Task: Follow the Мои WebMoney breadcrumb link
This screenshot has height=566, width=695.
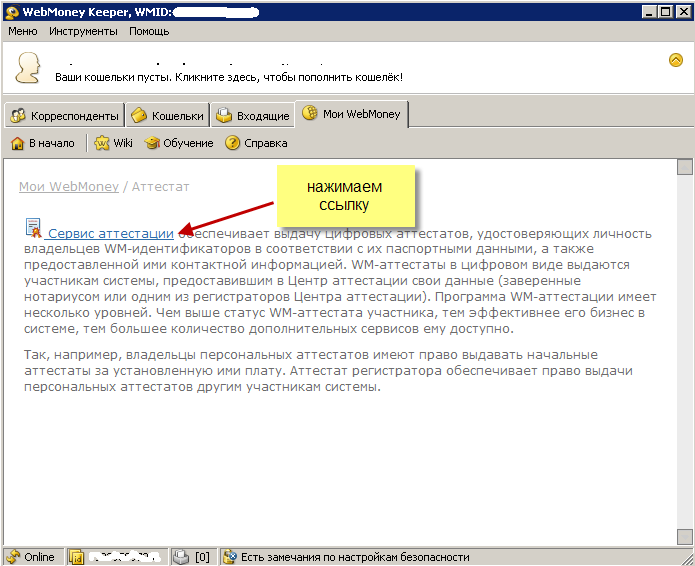Action: point(69,187)
